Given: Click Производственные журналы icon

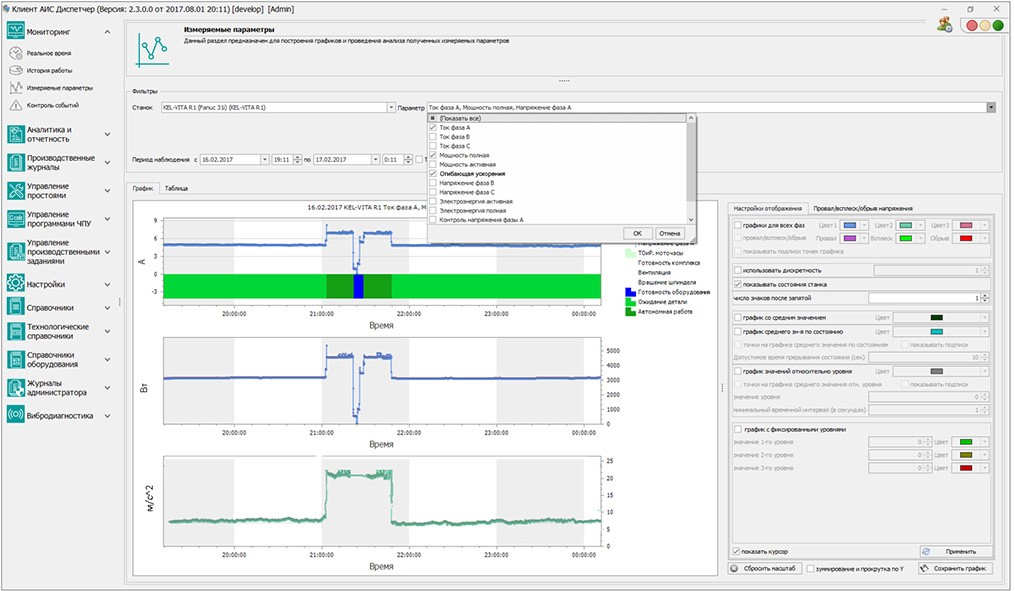Looking at the screenshot, I should (16, 162).
